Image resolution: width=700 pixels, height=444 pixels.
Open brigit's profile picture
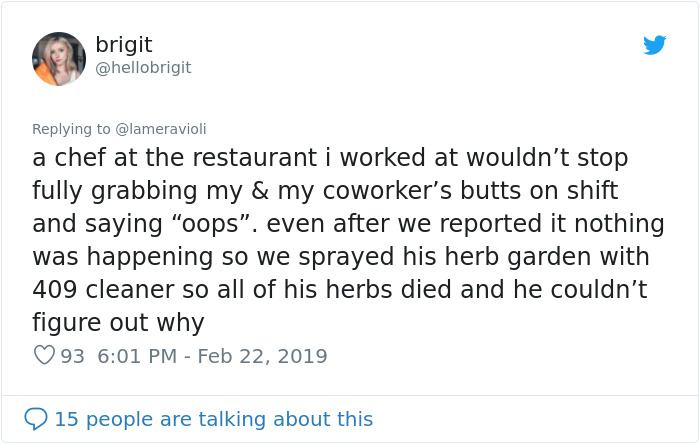(x=59, y=58)
